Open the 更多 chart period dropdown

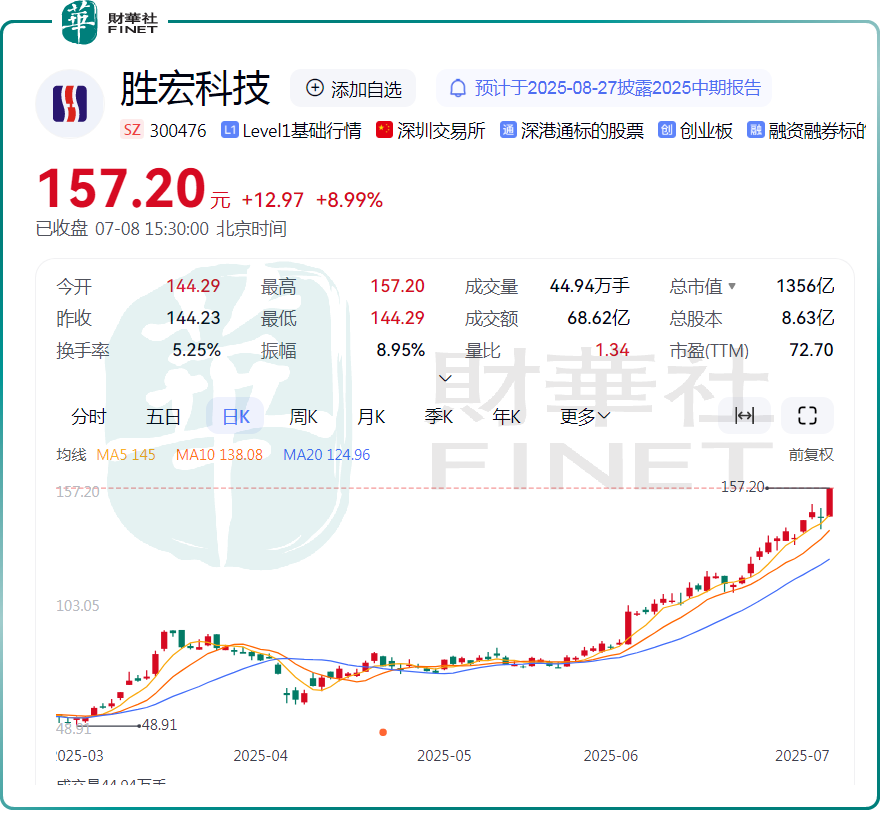tap(585, 416)
